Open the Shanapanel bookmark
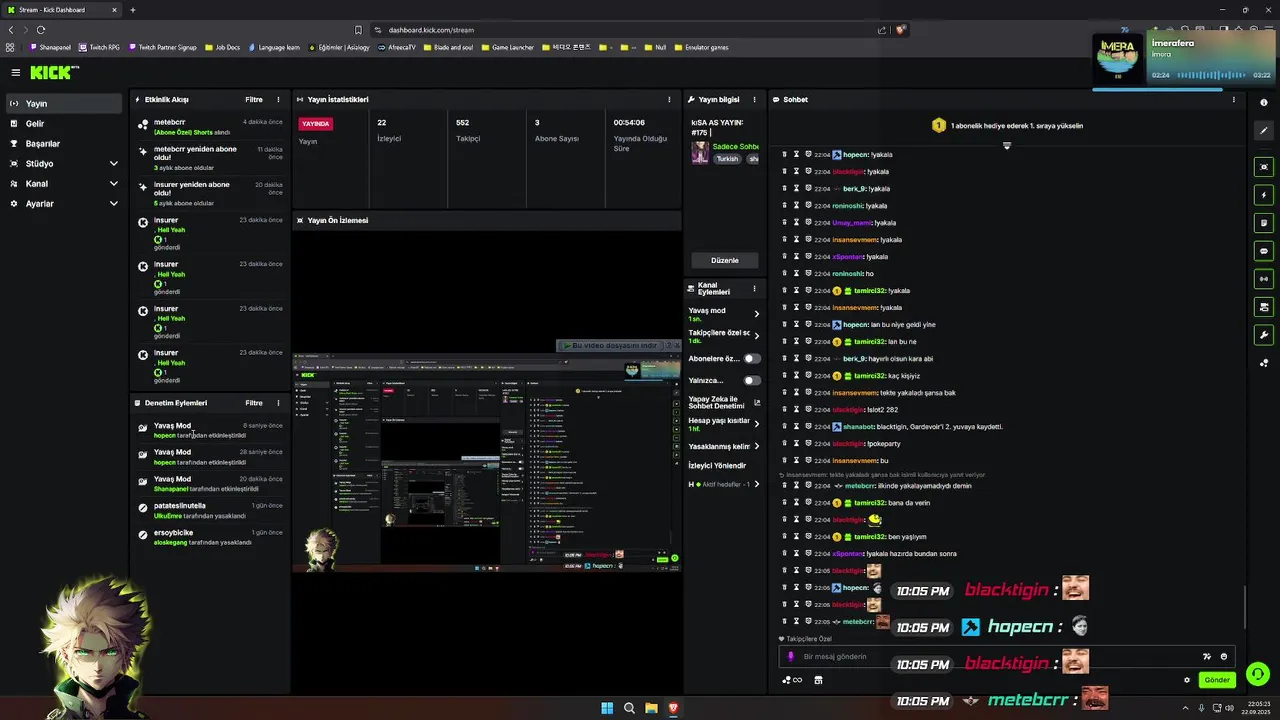 (x=49, y=47)
